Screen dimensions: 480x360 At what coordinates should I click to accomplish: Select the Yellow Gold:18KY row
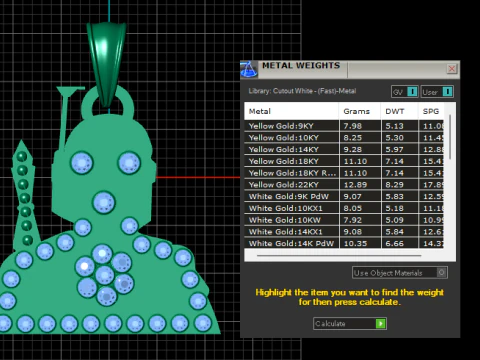click(x=344, y=161)
